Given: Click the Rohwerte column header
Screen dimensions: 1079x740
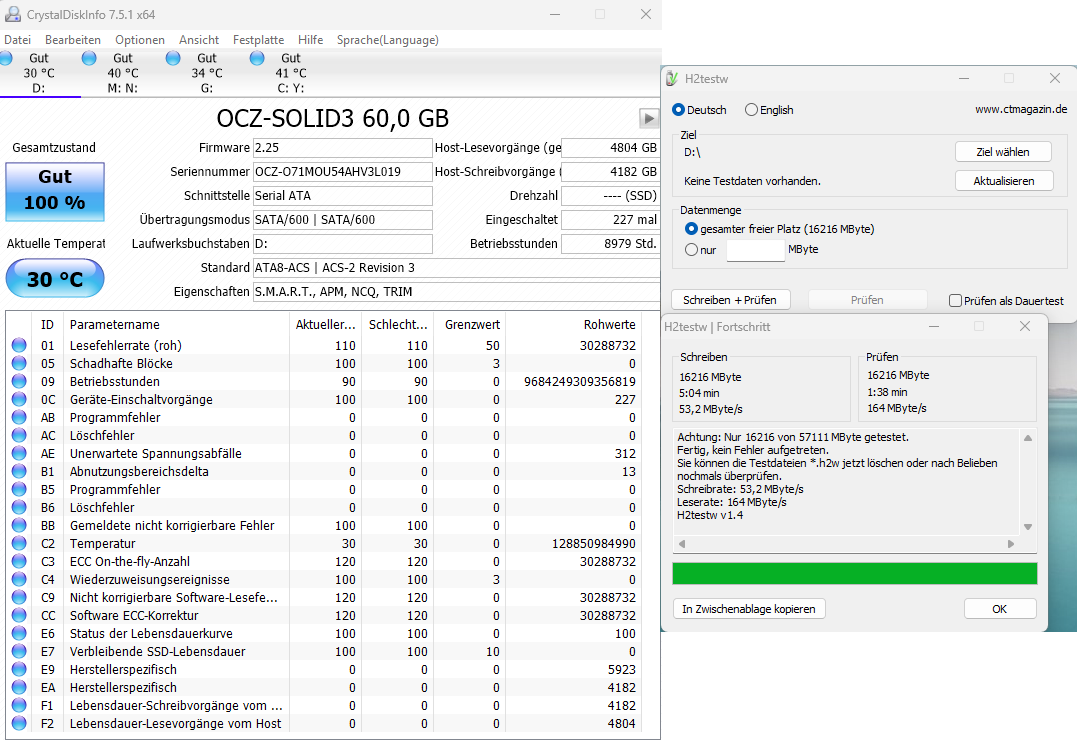Looking at the screenshot, I should 609,324.
